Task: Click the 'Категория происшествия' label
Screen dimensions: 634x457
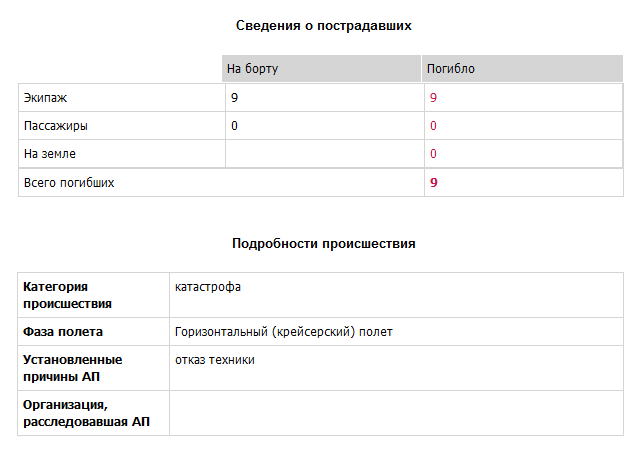Action: tap(68, 295)
